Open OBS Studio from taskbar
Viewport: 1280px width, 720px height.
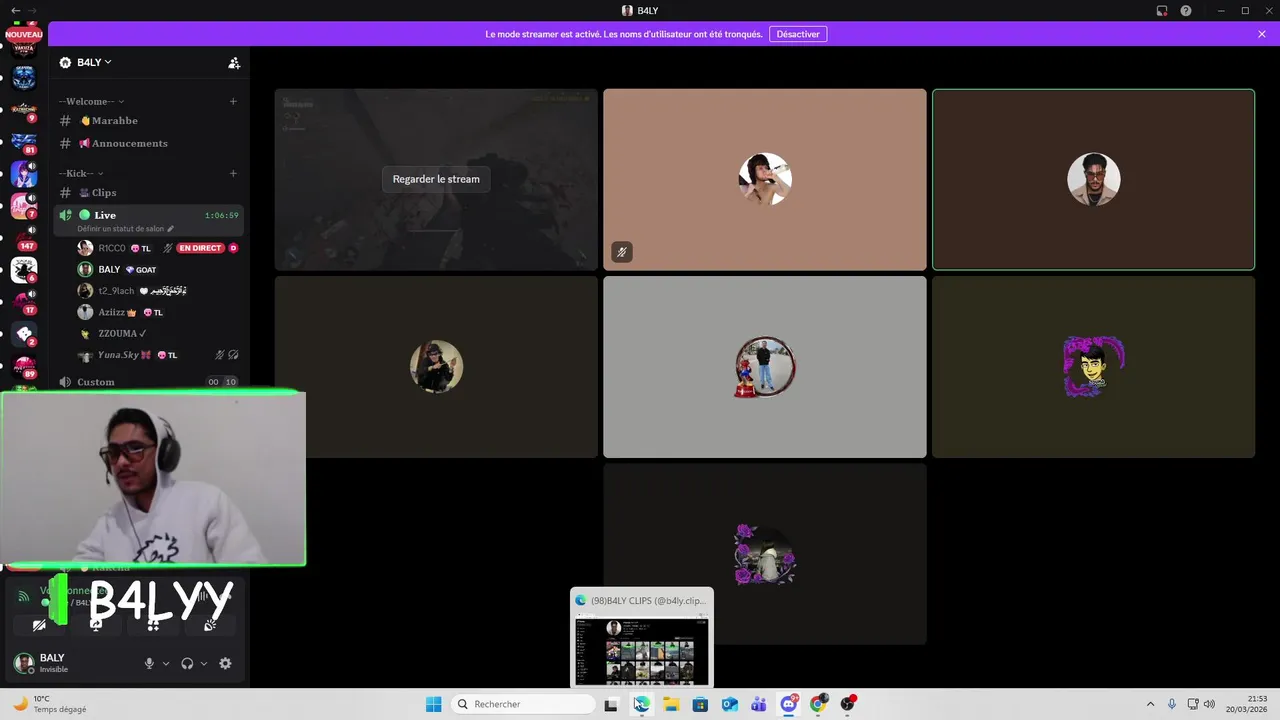click(x=848, y=704)
